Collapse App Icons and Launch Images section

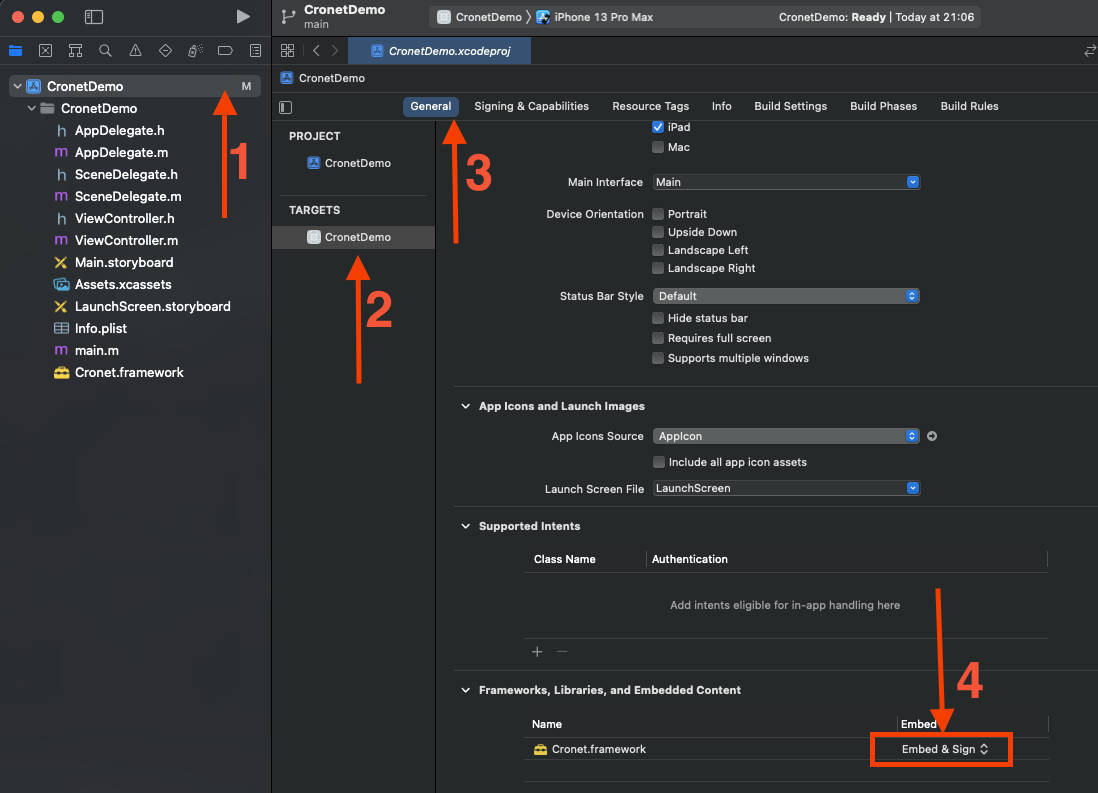pyautogui.click(x=466, y=406)
